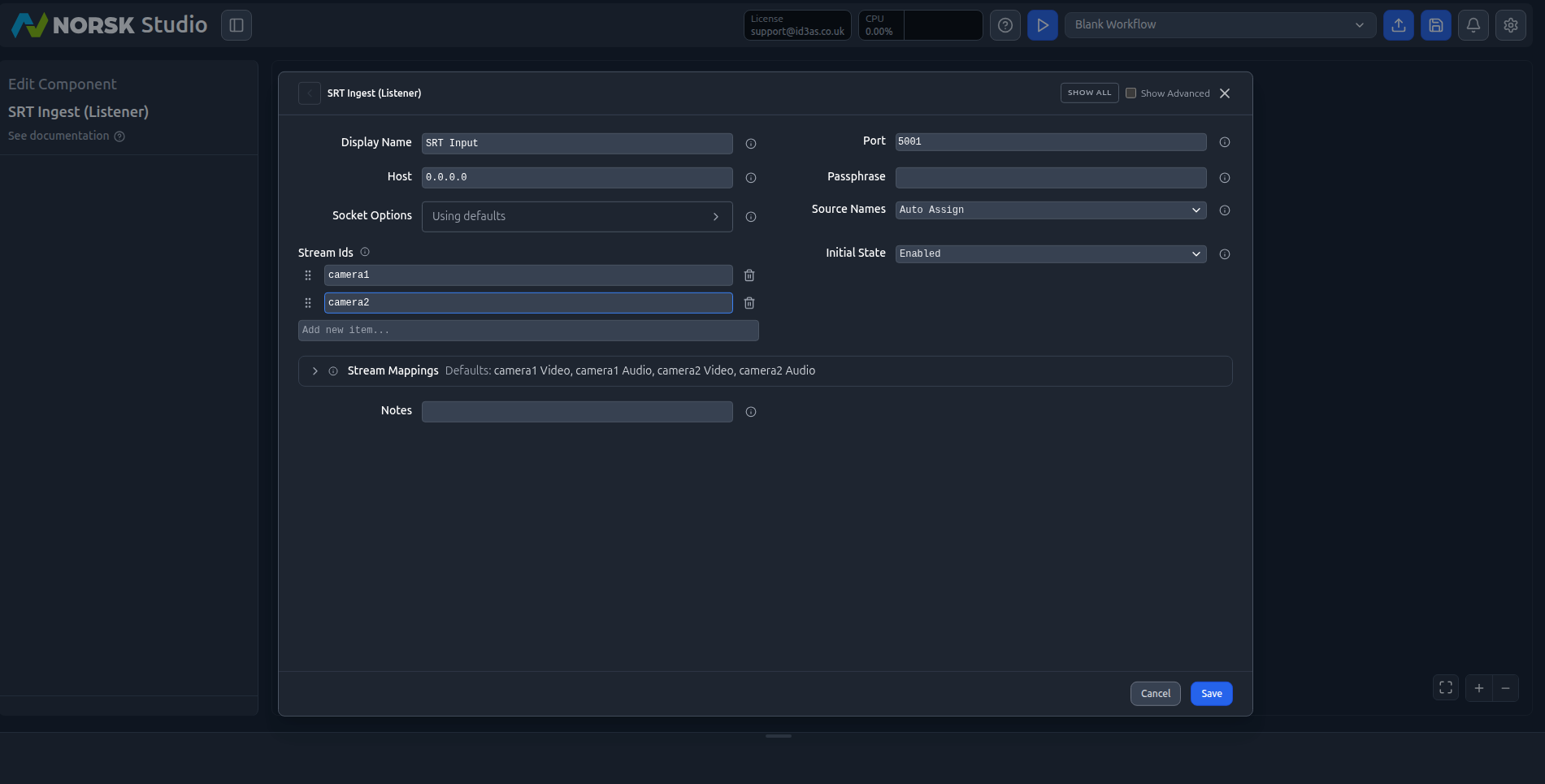This screenshot has height=784, width=1545.
Task: Enable the Show Advanced checkbox
Action: click(x=1131, y=93)
